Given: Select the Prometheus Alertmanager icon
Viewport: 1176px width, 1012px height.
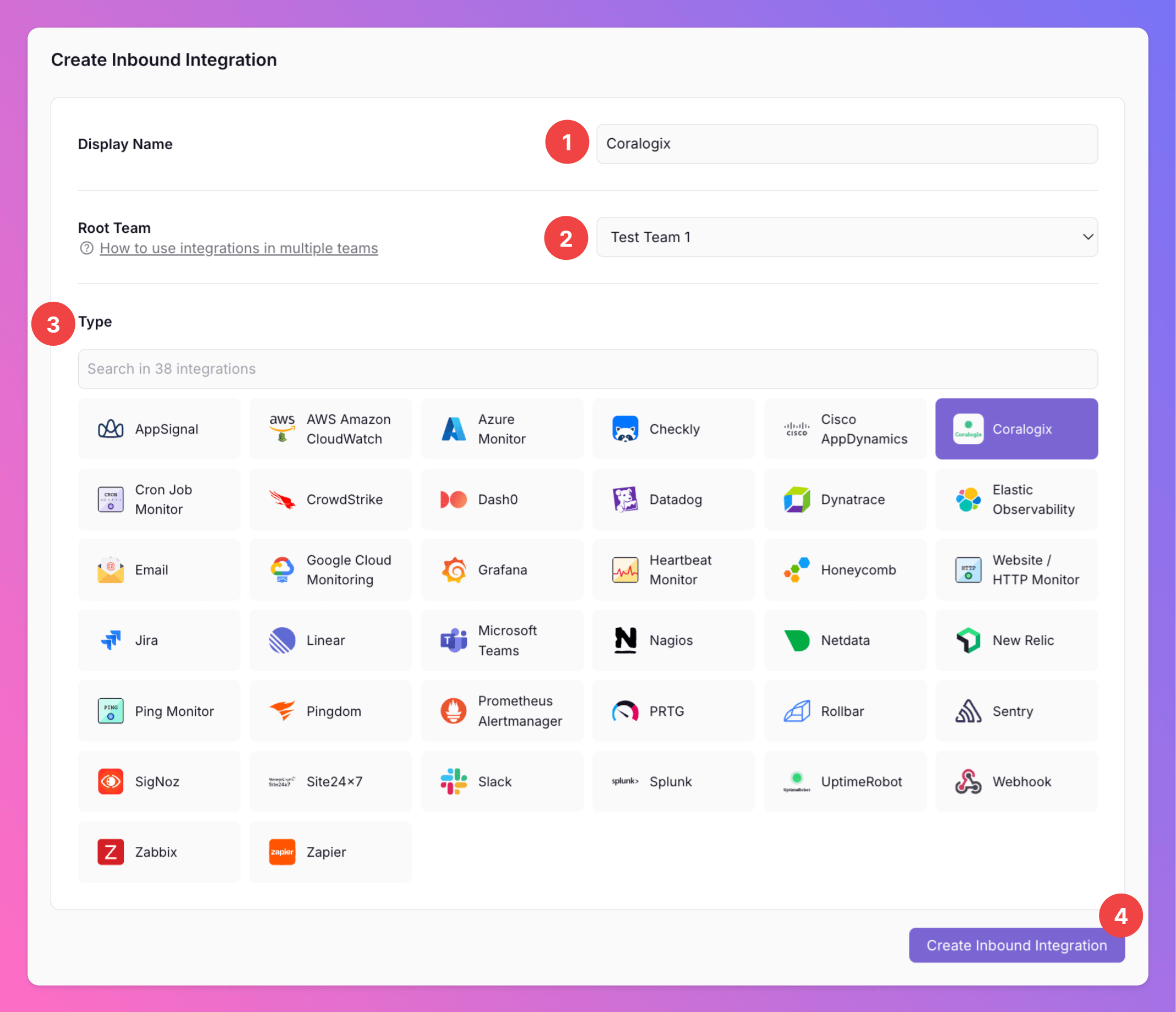Looking at the screenshot, I should click(454, 711).
